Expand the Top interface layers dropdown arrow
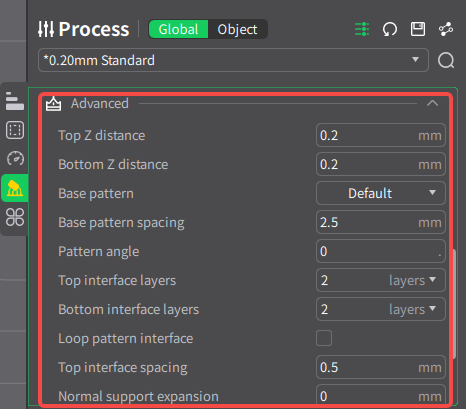The image size is (466, 409). 433,280
